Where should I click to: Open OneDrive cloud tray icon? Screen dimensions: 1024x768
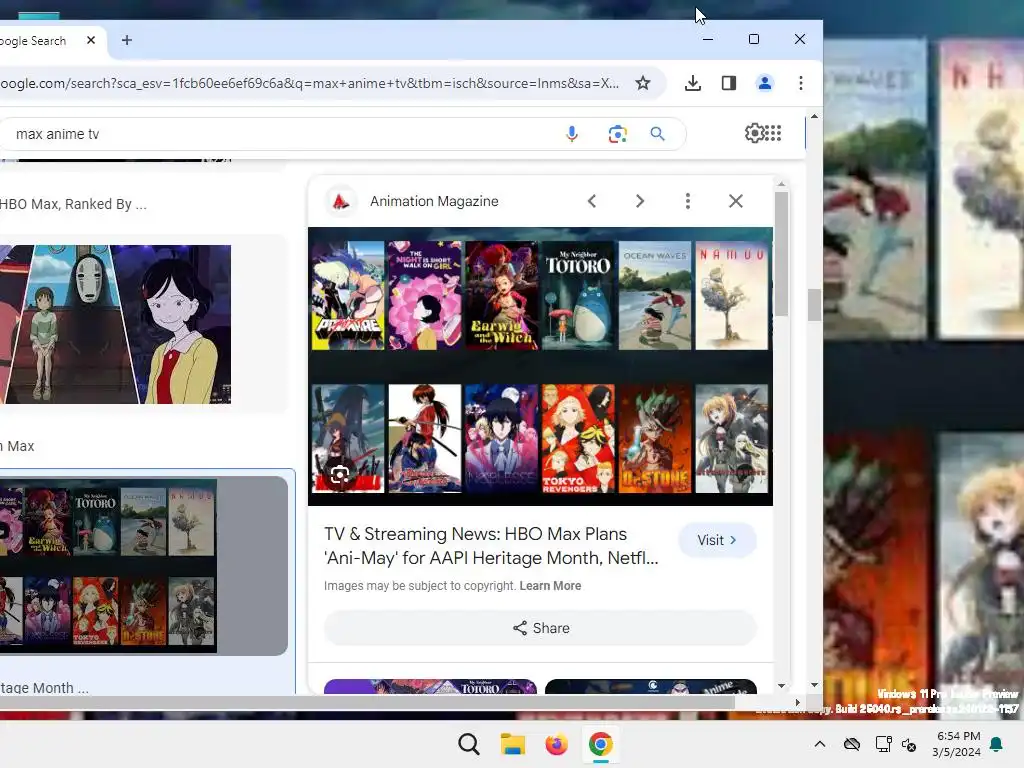[x=852, y=744]
